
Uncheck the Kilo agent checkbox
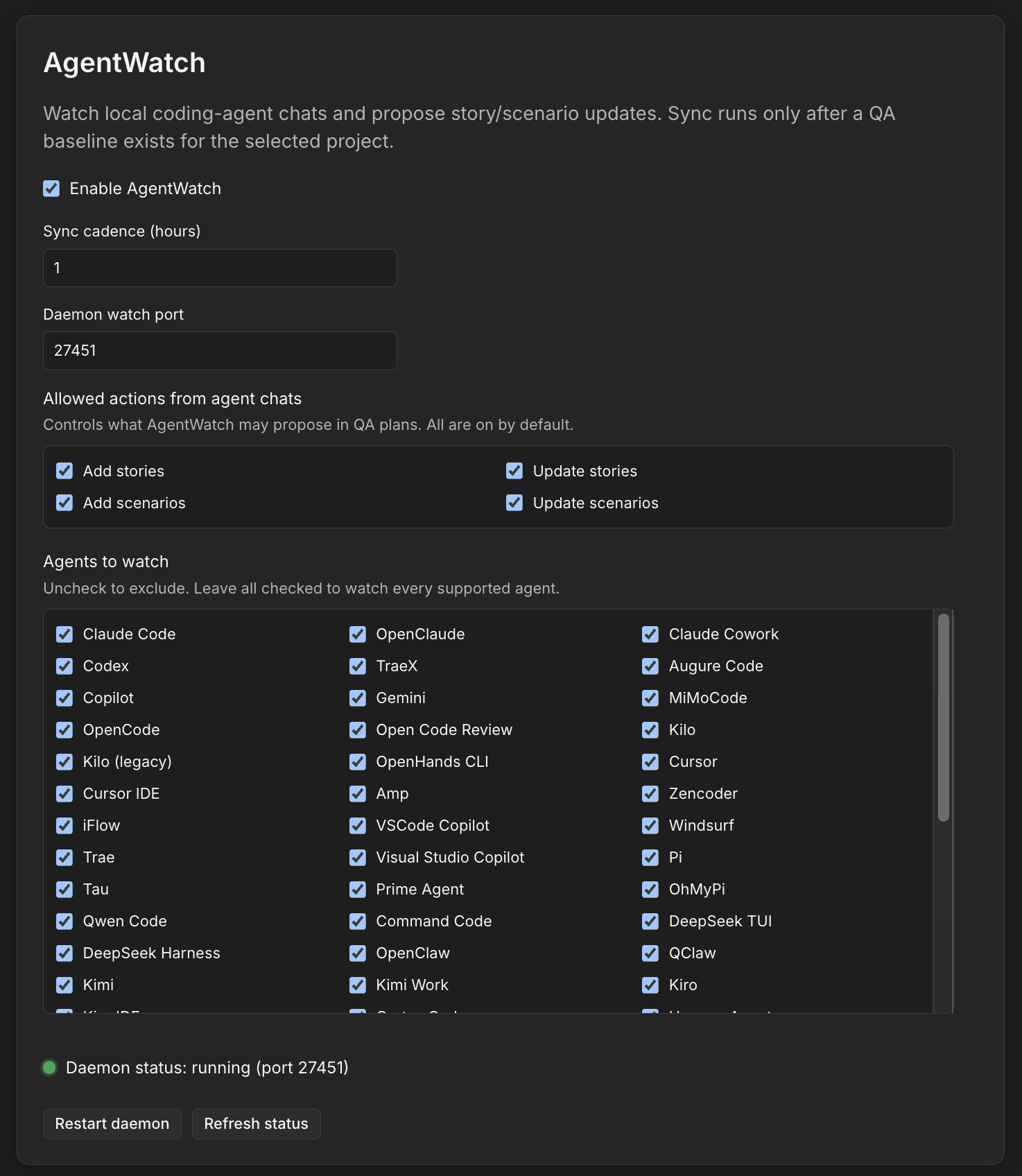650,730
